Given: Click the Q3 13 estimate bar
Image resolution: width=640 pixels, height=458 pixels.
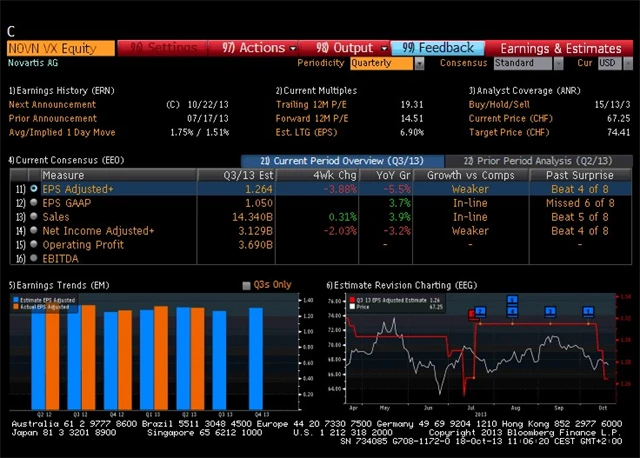Looking at the screenshot, I should coord(219,360).
